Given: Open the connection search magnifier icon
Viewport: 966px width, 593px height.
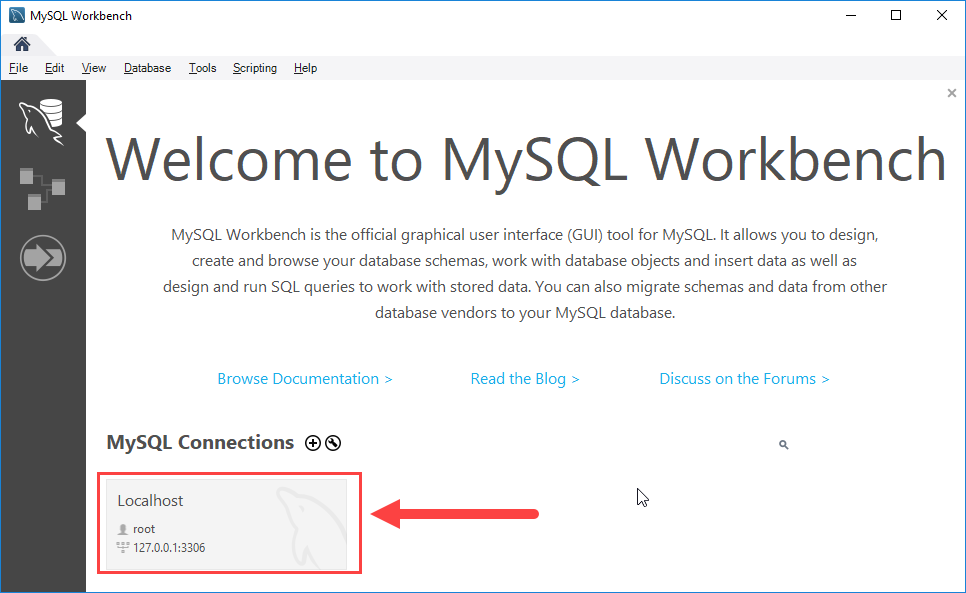Looking at the screenshot, I should [x=783, y=444].
